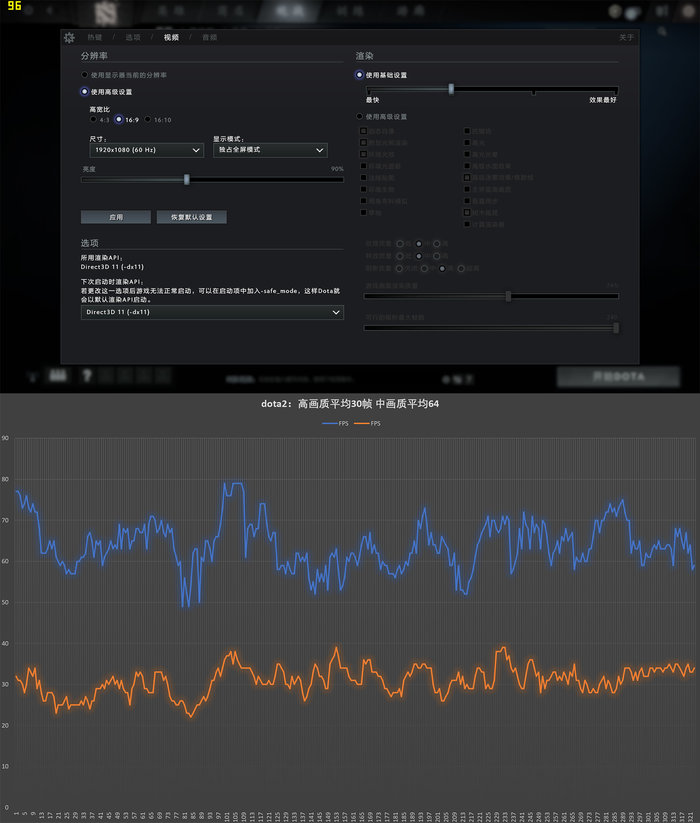Choose the 16:10 aspect ratio option
This screenshot has width=700, height=823.
pos(148,119)
